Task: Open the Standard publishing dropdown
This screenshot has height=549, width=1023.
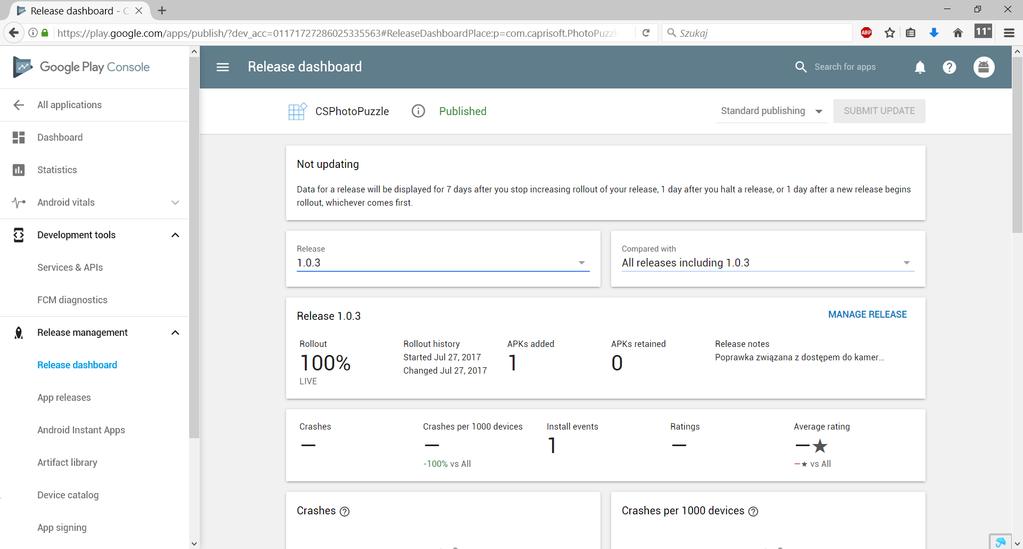Action: point(771,111)
